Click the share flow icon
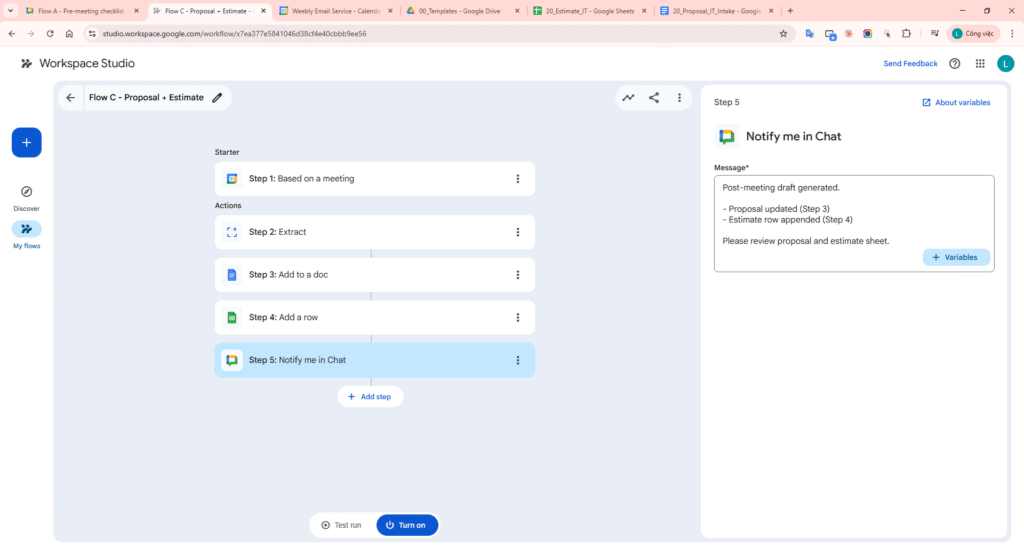 coord(654,98)
